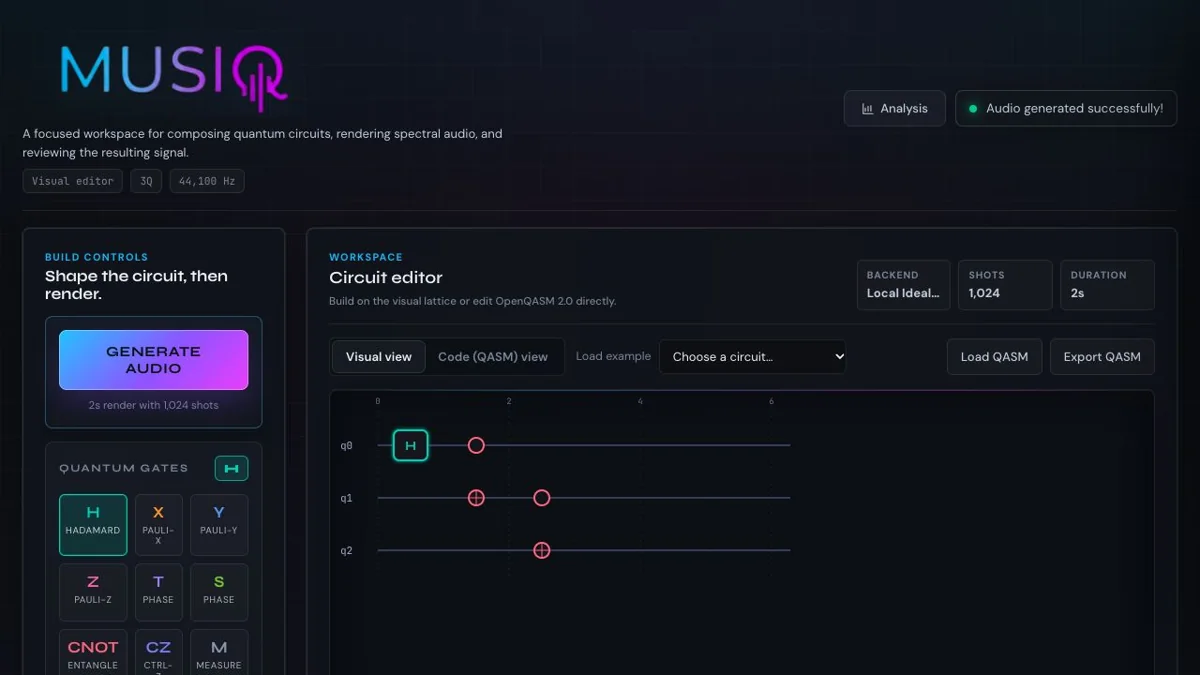This screenshot has width=1200, height=675.
Task: Open the Analysis panel
Action: click(x=895, y=108)
